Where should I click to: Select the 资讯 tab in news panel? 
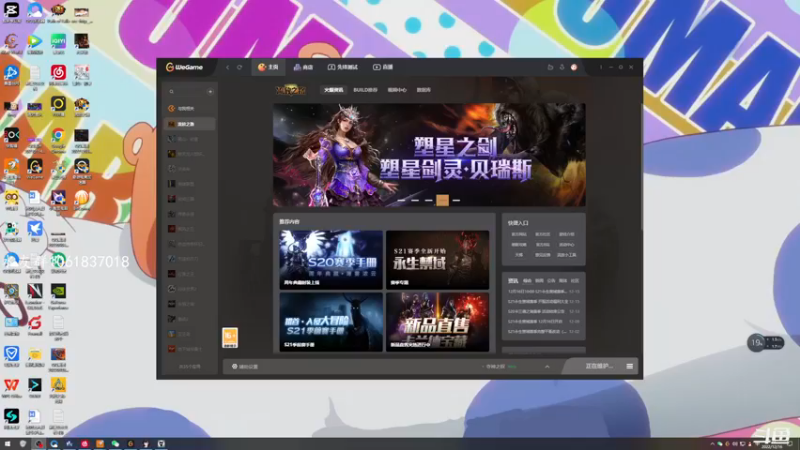(513, 281)
